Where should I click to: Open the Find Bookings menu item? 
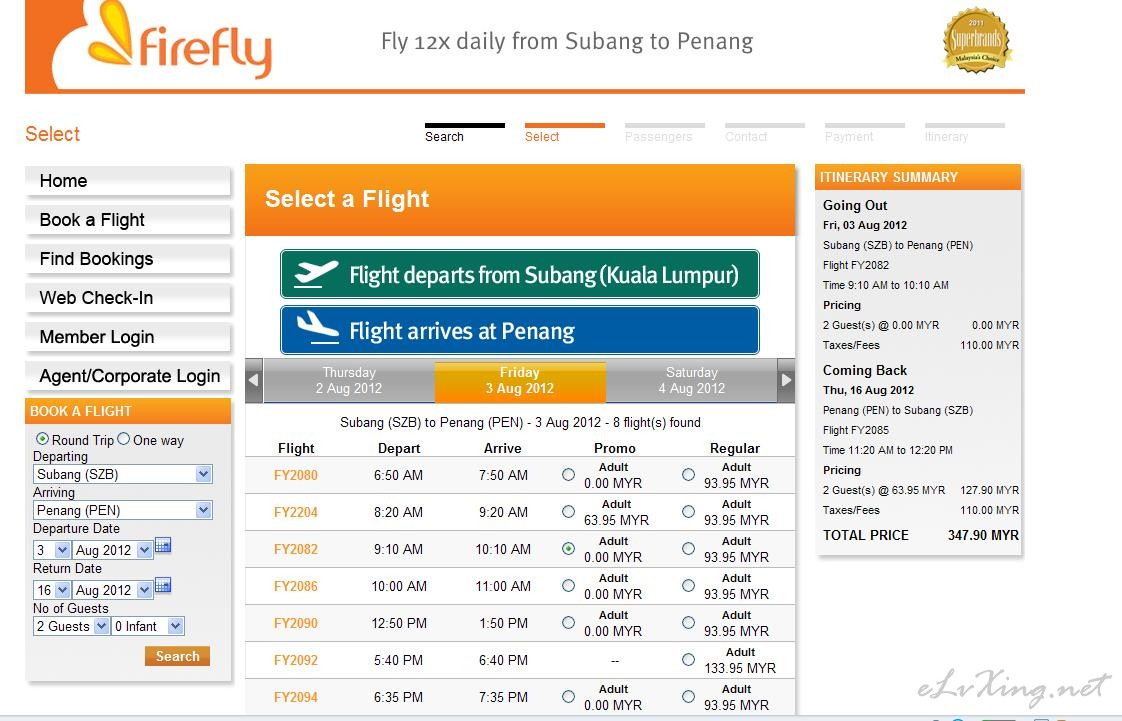tap(128, 259)
